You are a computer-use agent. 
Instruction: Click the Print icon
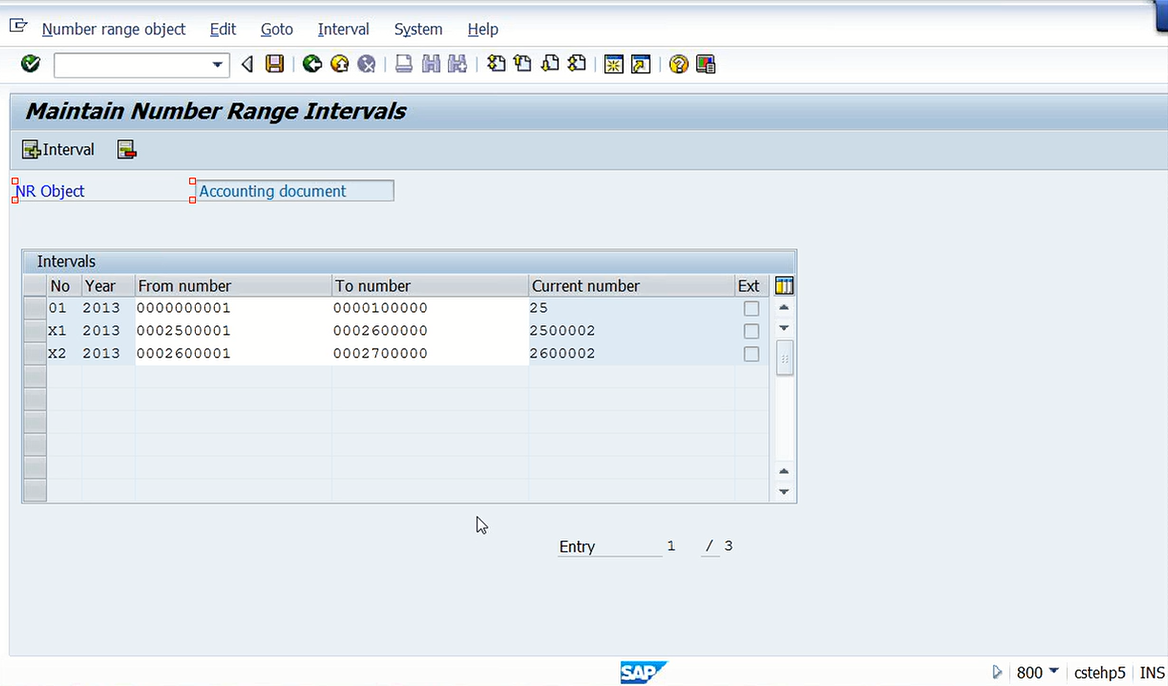(x=404, y=64)
